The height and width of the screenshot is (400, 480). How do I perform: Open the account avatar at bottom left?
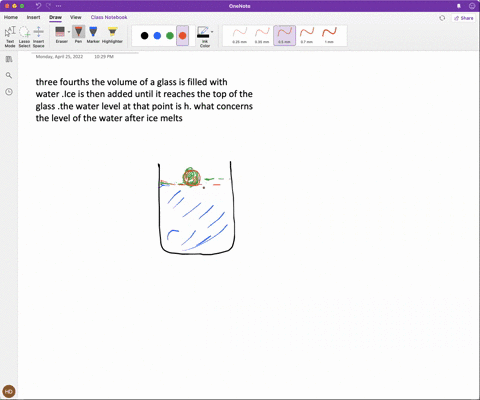pyautogui.click(x=9, y=391)
